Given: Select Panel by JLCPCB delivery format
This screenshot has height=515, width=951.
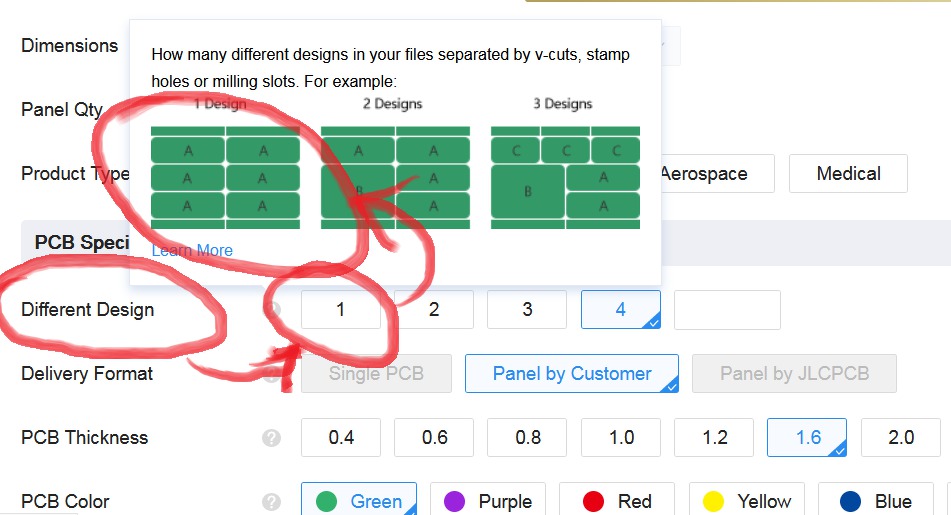Looking at the screenshot, I should [x=794, y=374].
